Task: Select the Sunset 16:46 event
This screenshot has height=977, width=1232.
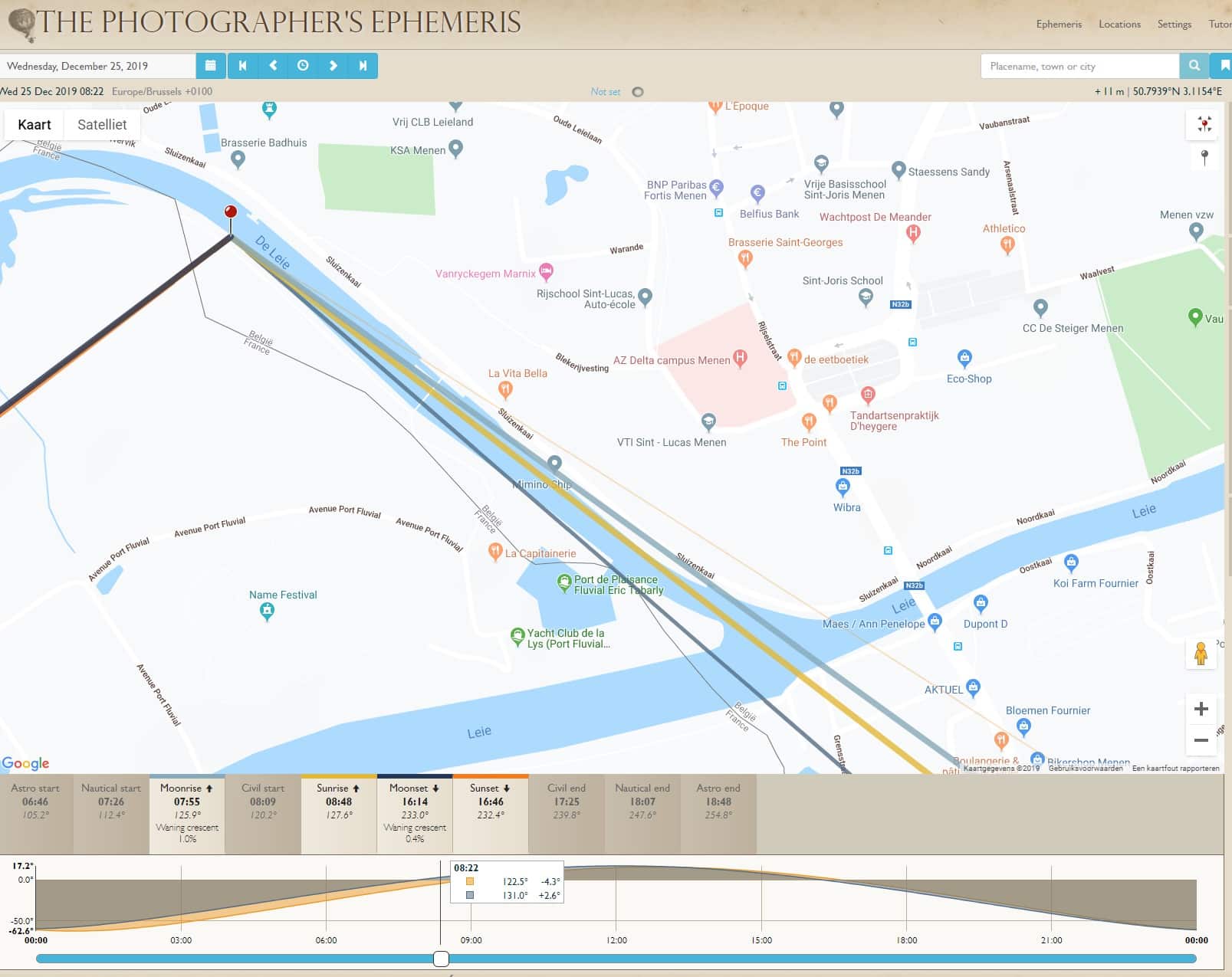Action: click(x=491, y=814)
